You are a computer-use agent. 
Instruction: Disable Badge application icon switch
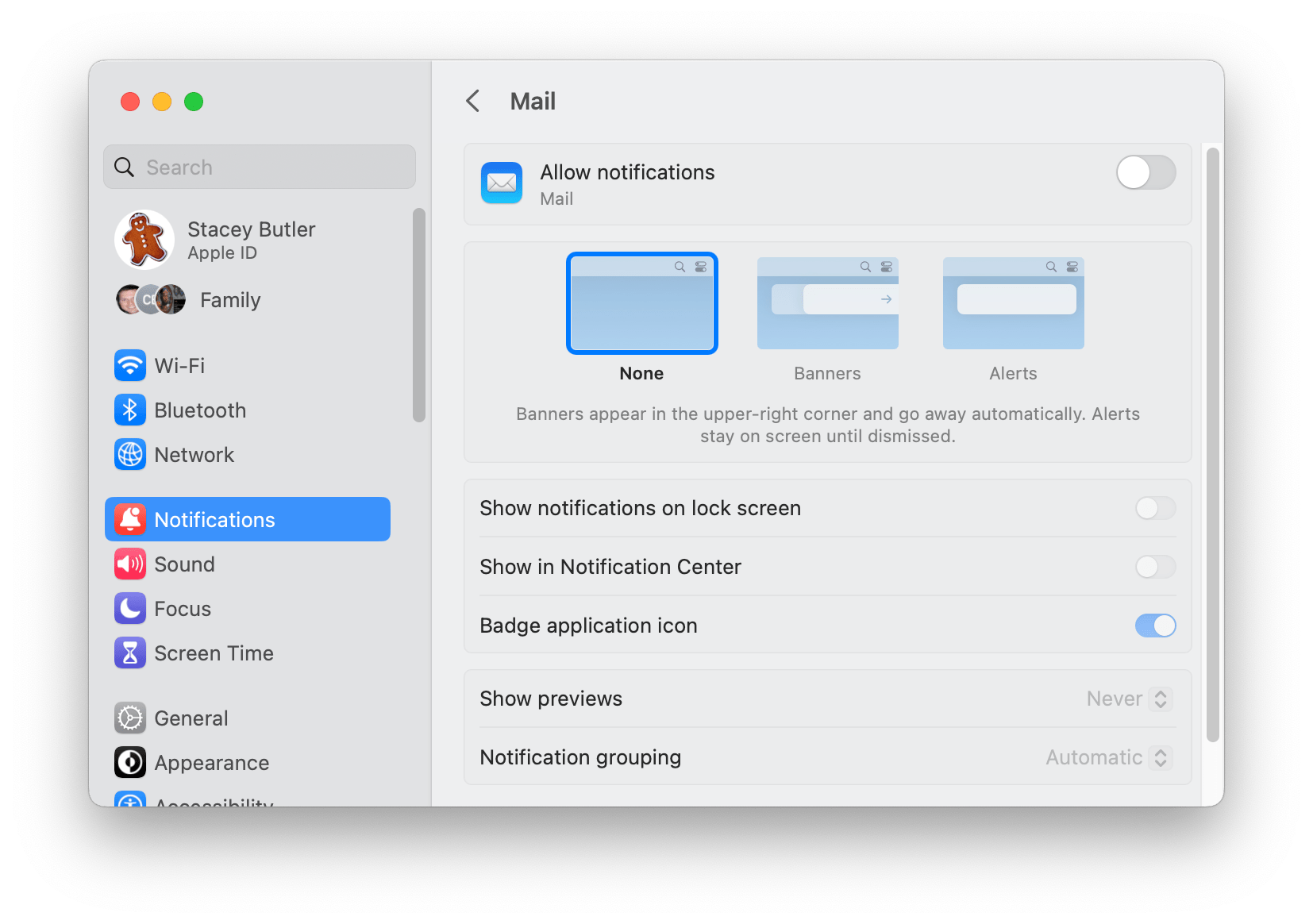pos(1155,626)
